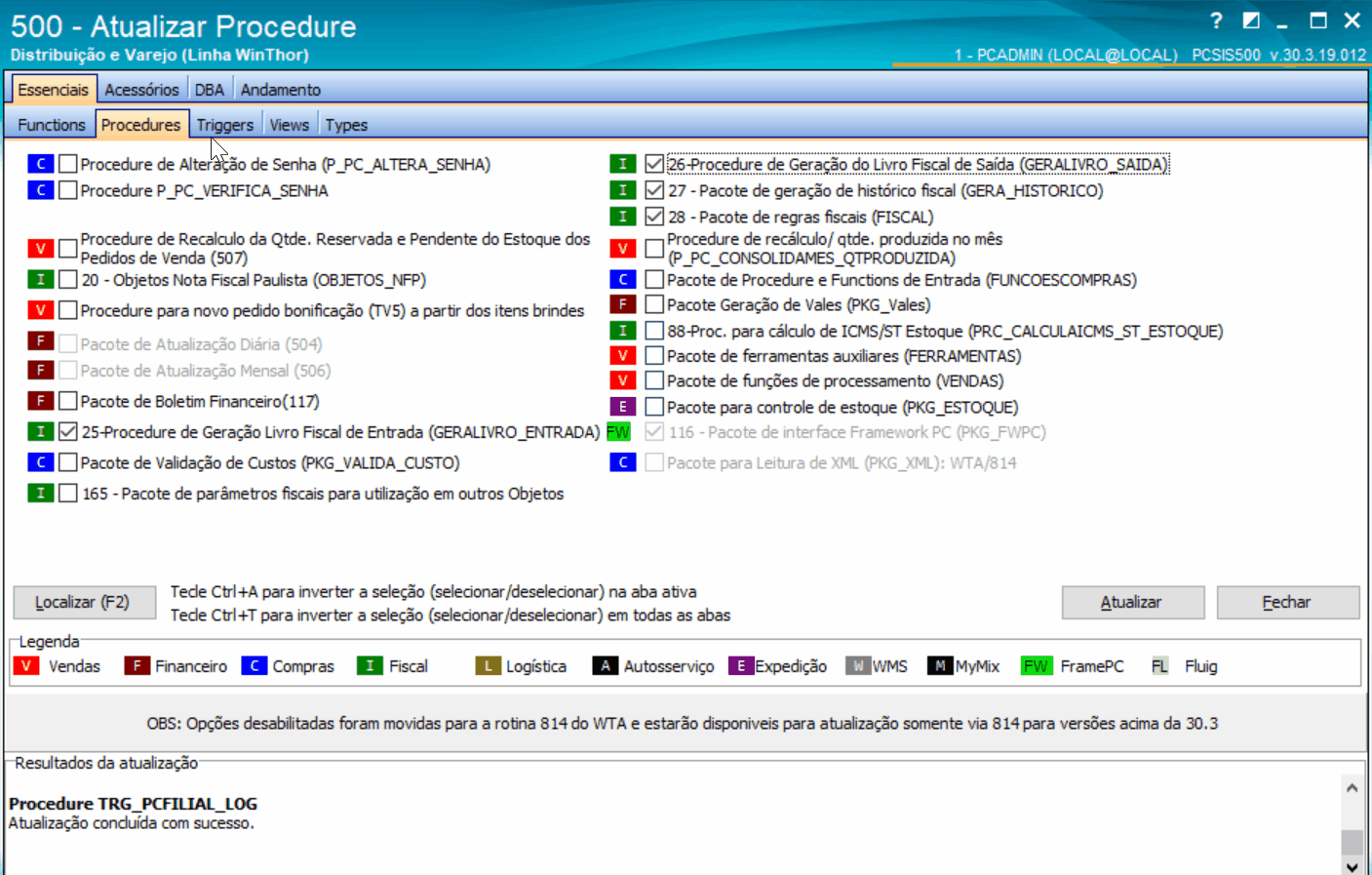Check 20 - Objetos Nota Fiscal Paulista
The image size is (1372, 875).
(67, 280)
